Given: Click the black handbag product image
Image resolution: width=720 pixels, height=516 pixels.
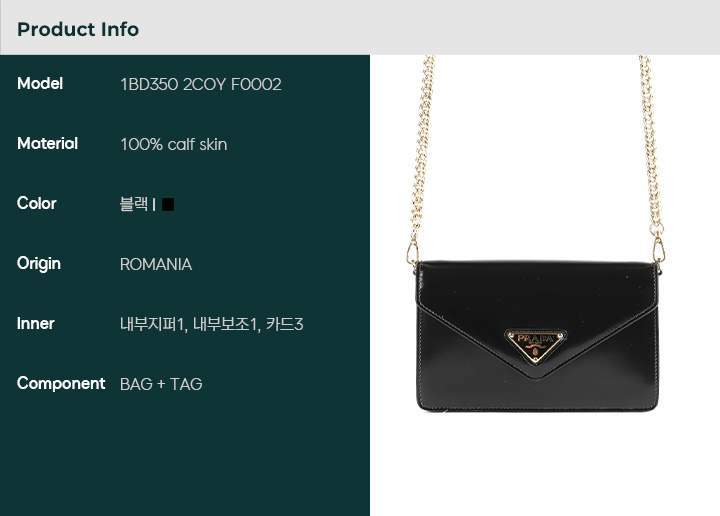Looking at the screenshot, I should coord(536,337).
